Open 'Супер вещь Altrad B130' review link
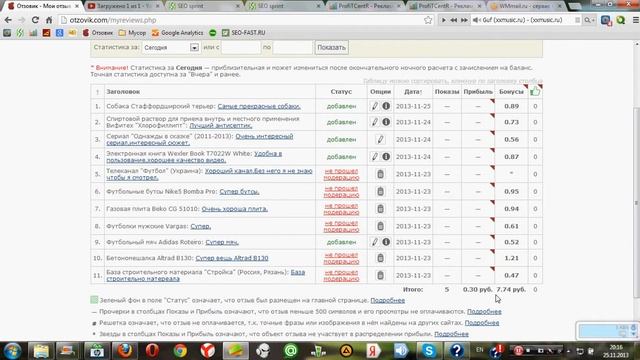Viewport: 640px width, 360px height. pos(232,258)
